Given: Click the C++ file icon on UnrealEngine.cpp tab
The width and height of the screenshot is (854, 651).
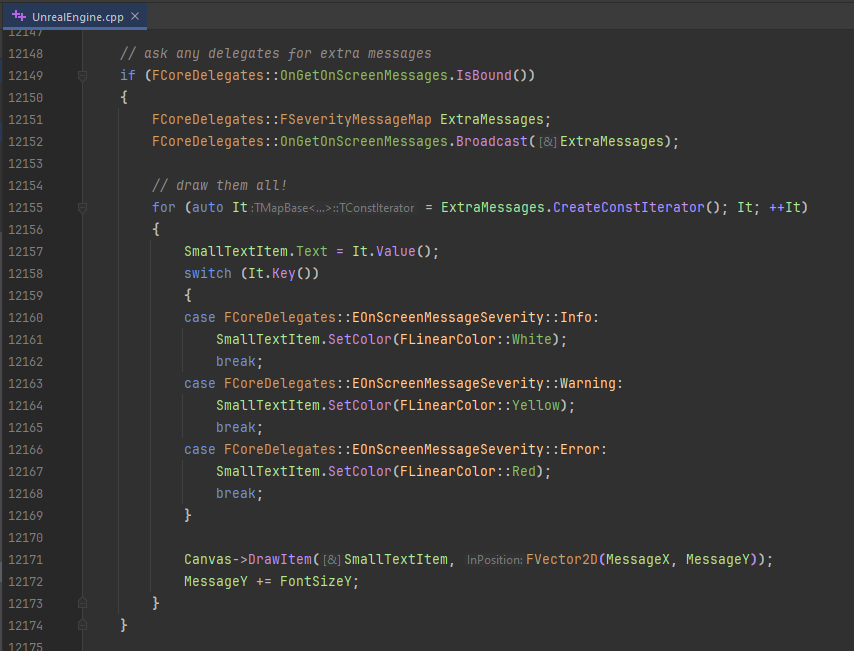Looking at the screenshot, I should (19, 16).
